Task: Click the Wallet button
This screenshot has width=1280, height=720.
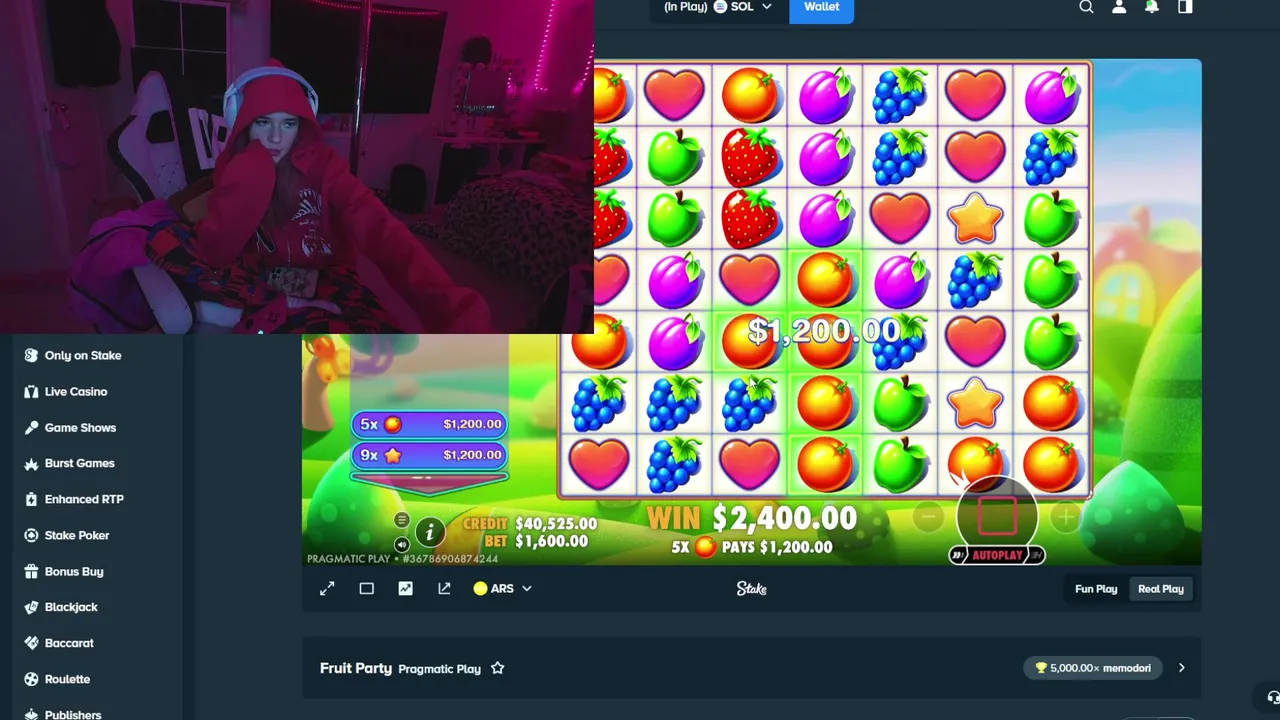Action: [x=821, y=8]
